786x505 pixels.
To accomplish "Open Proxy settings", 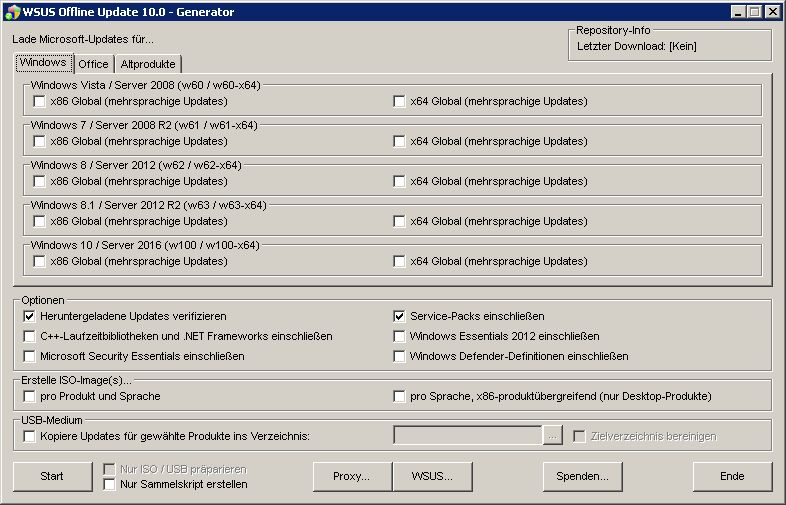I will coord(352,476).
